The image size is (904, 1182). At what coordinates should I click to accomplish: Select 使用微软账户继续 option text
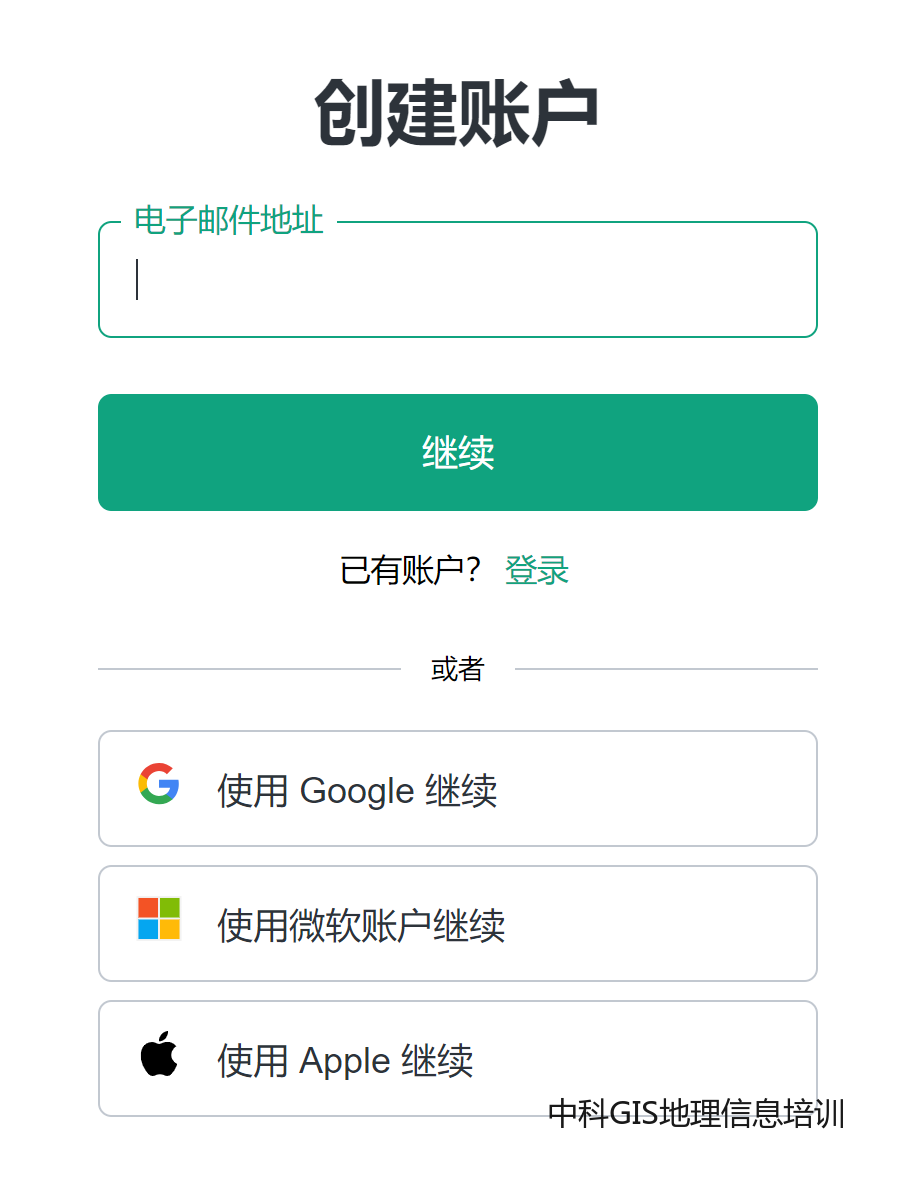[x=361, y=926]
